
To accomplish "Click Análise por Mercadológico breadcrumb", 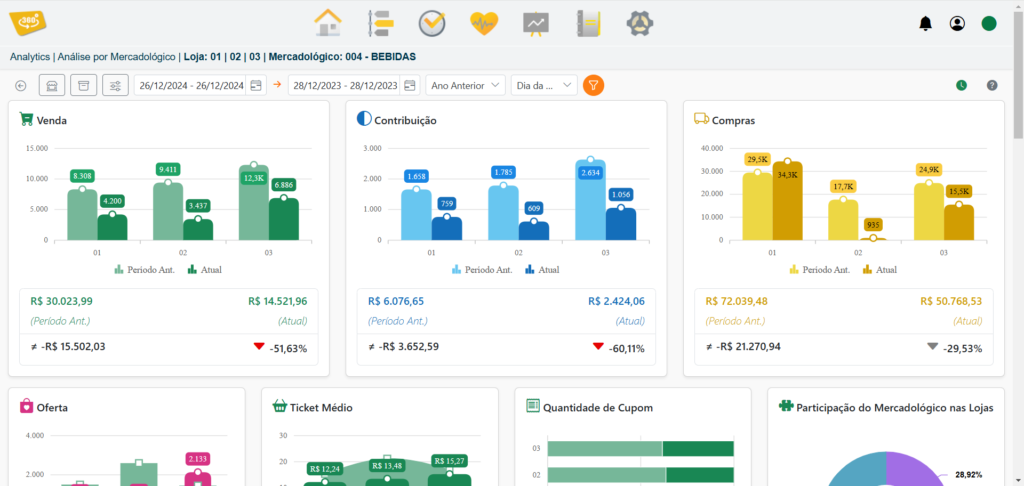I will coord(117,57).
